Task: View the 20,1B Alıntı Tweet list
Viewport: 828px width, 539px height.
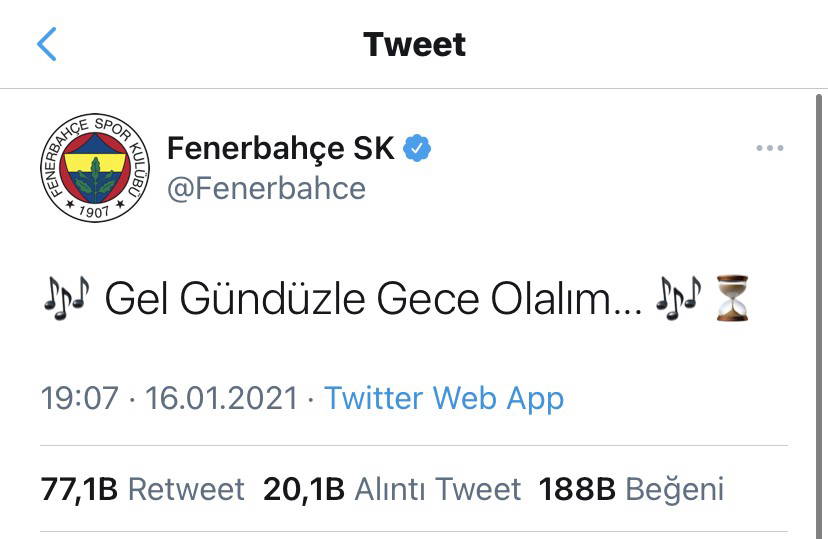Action: point(392,489)
